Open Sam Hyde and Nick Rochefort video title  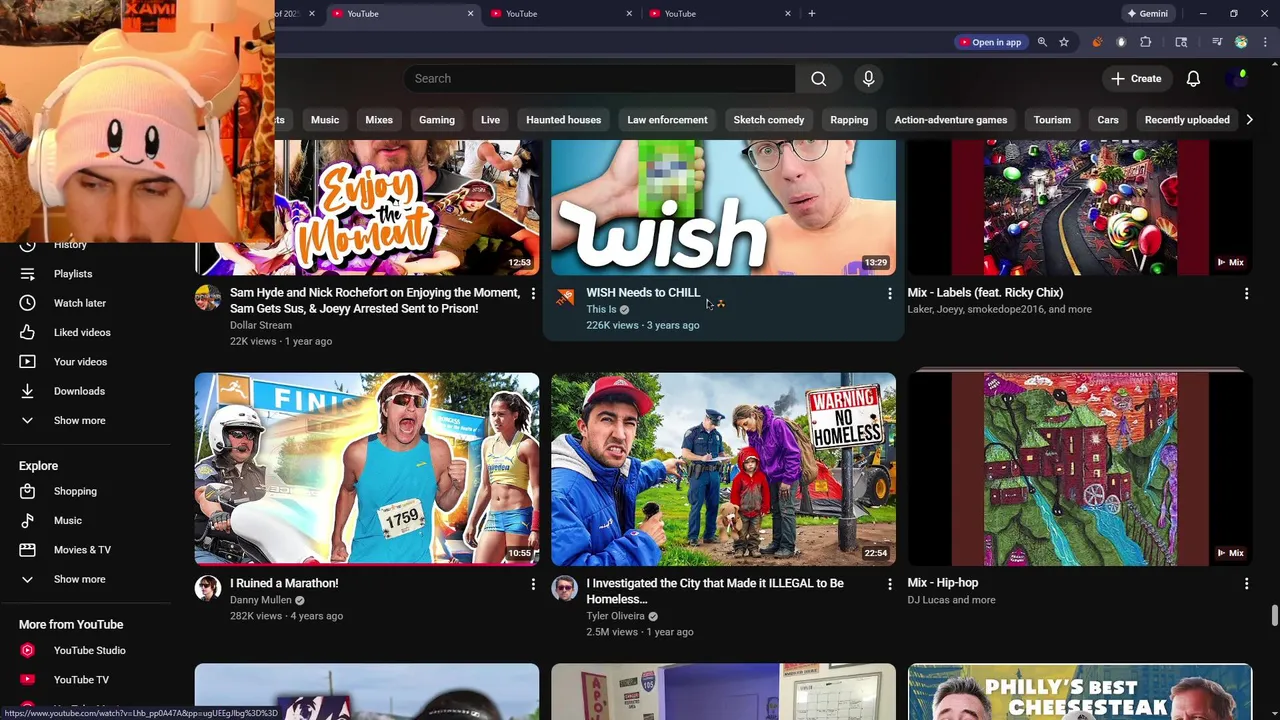(375, 300)
